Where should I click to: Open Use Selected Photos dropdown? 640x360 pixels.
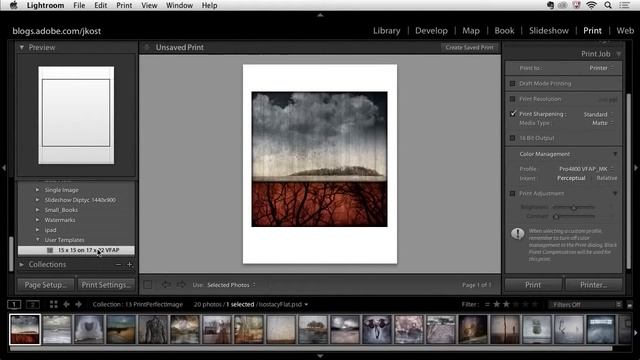[231, 285]
